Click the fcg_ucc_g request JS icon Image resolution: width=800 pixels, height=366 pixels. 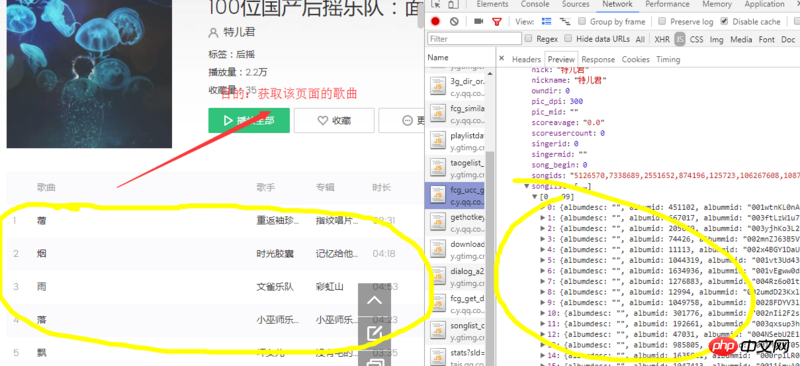[438, 194]
